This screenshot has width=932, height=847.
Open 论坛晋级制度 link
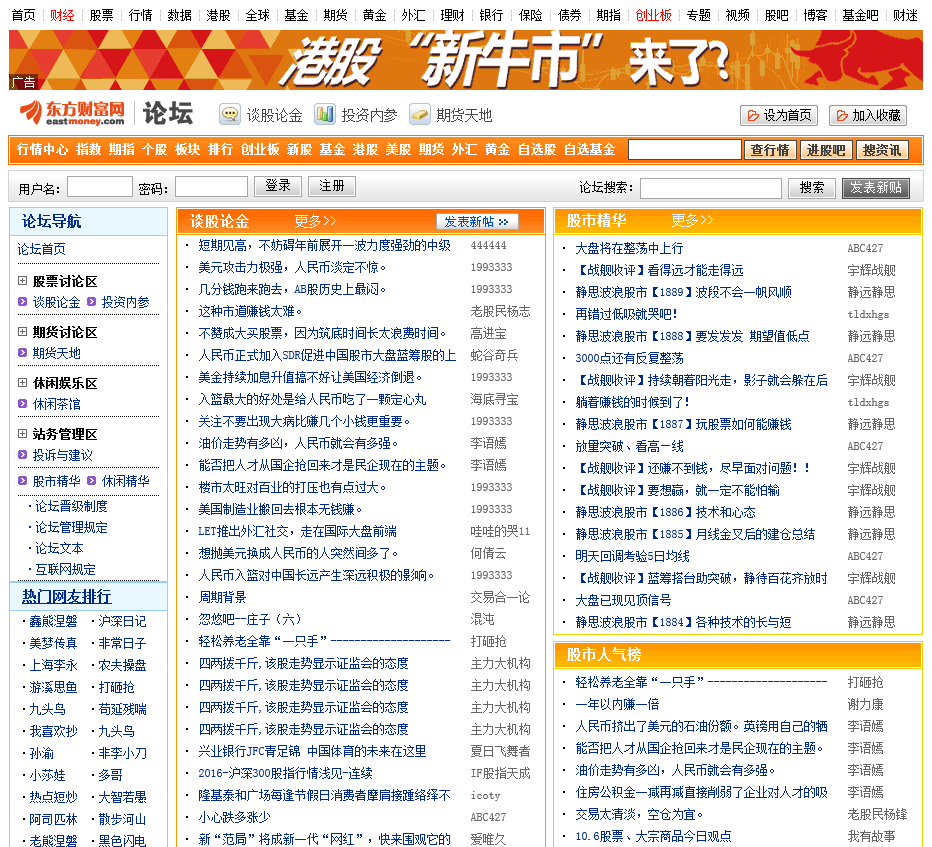(x=71, y=506)
